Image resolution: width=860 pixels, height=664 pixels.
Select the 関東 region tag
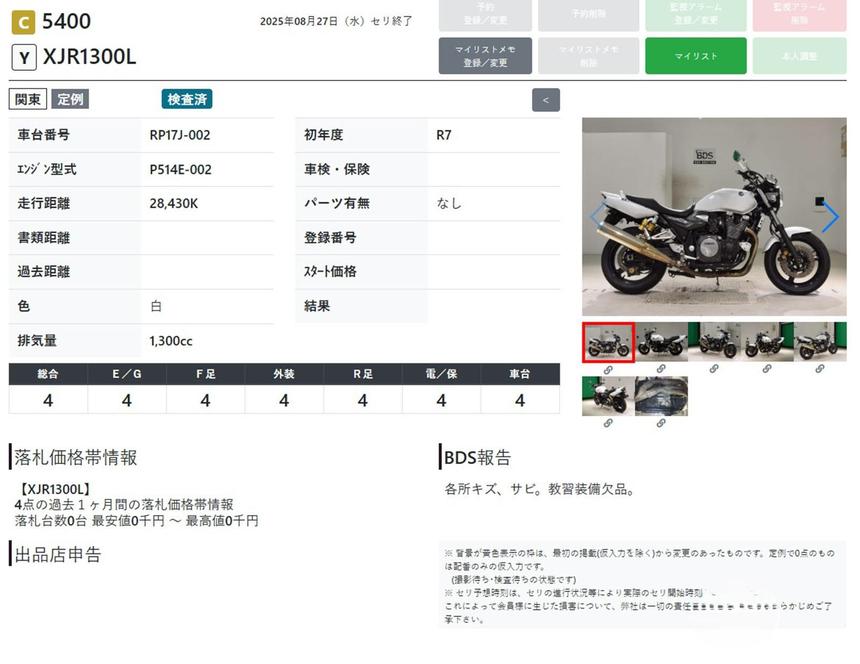28,99
